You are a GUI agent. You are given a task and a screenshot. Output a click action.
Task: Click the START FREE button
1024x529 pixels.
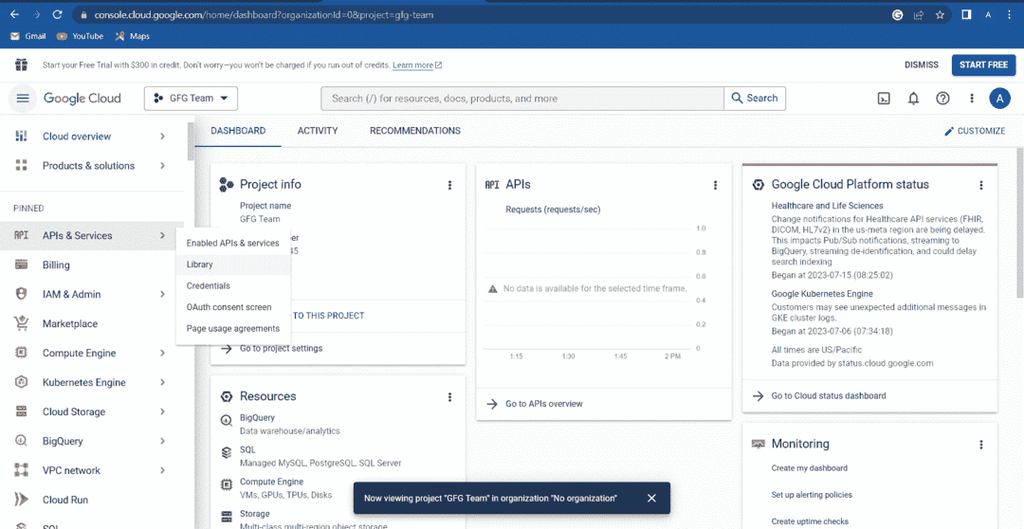coord(984,65)
